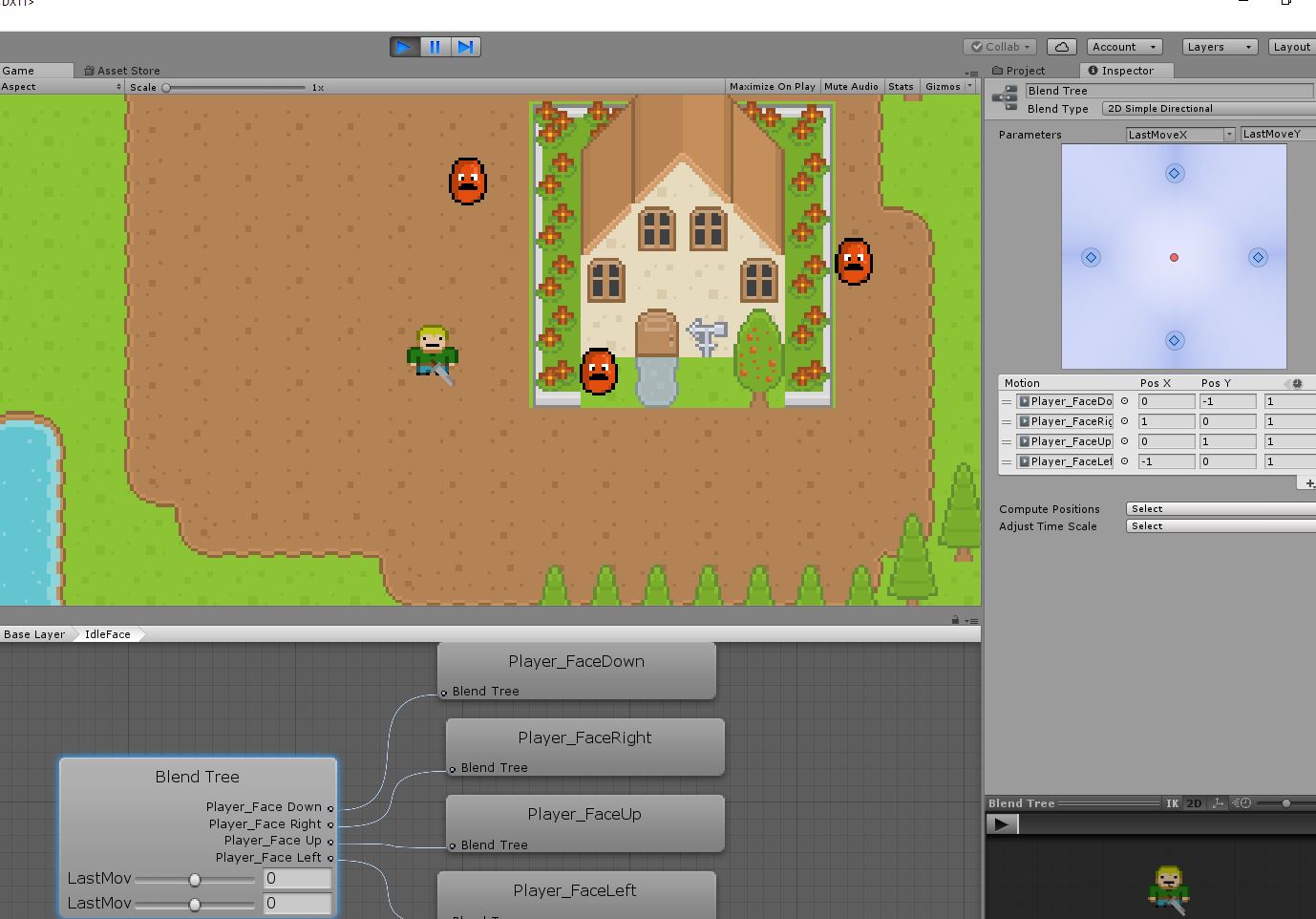Click the Player_FaceRight motion field

pos(1065,421)
